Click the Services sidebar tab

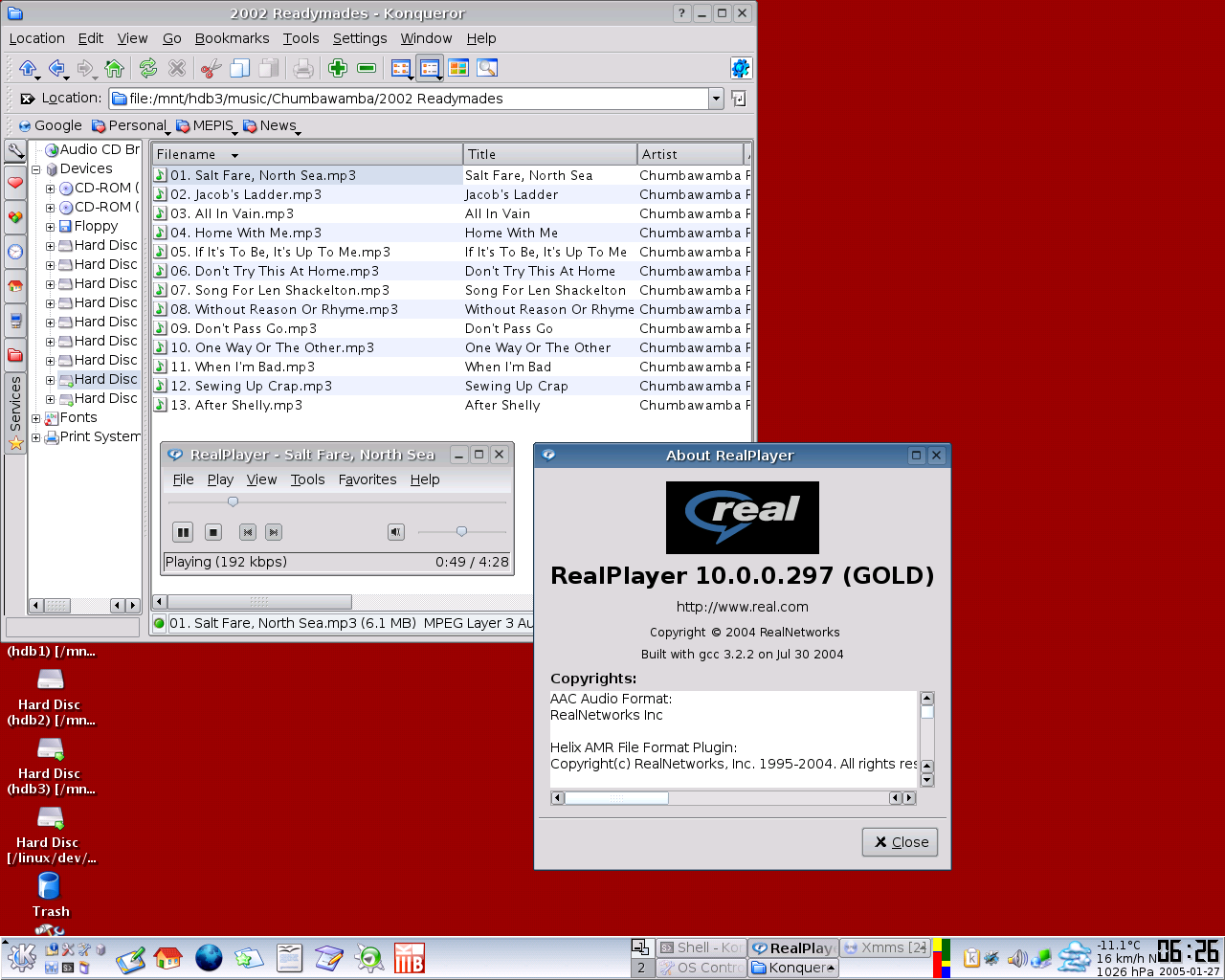tap(15, 413)
